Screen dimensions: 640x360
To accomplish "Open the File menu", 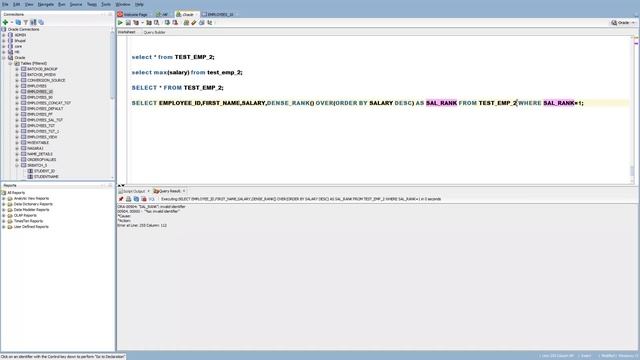I will [5, 4].
